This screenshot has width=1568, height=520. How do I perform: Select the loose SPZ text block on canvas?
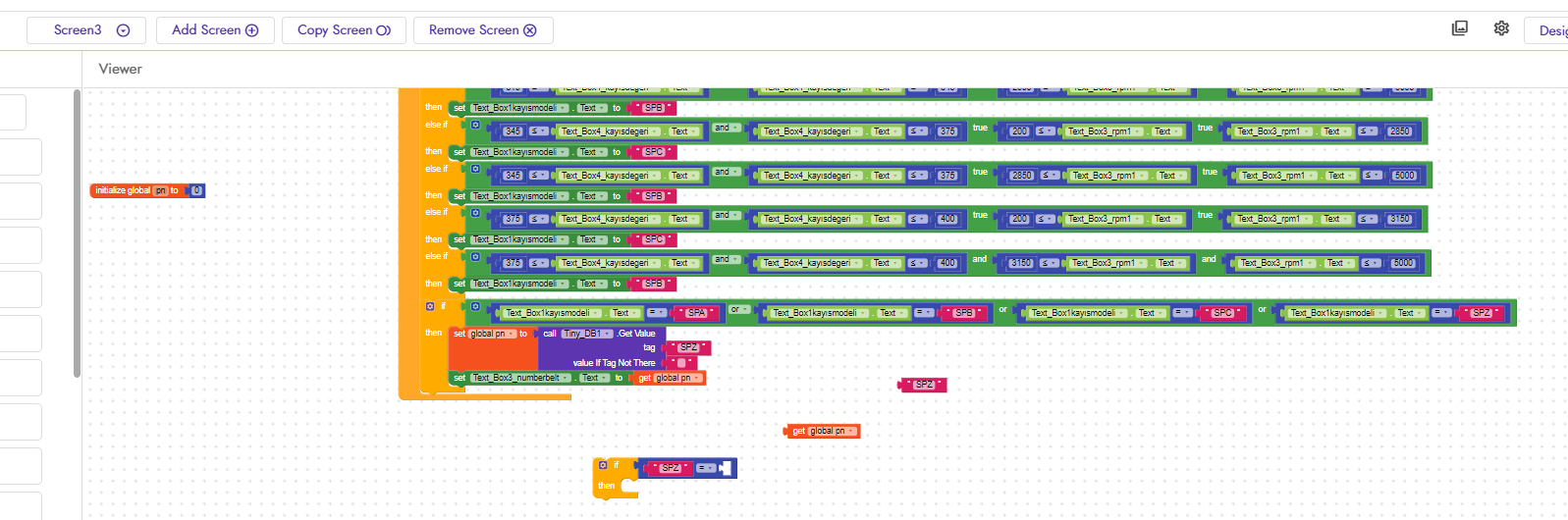point(924,385)
